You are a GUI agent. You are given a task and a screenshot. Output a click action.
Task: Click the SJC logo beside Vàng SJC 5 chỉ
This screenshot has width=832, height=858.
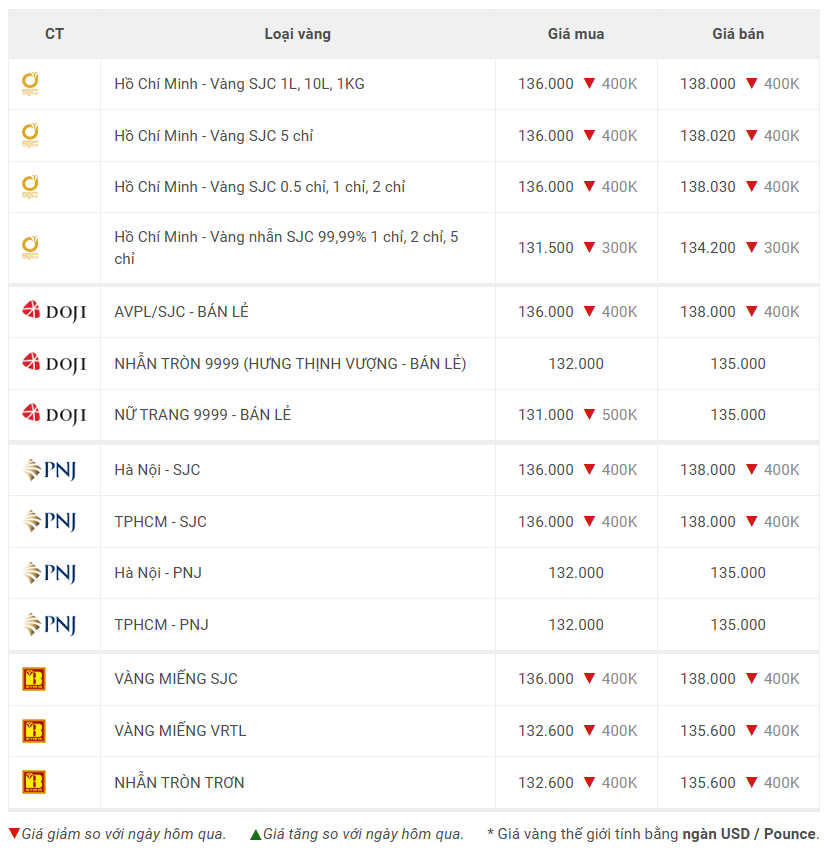[31, 136]
